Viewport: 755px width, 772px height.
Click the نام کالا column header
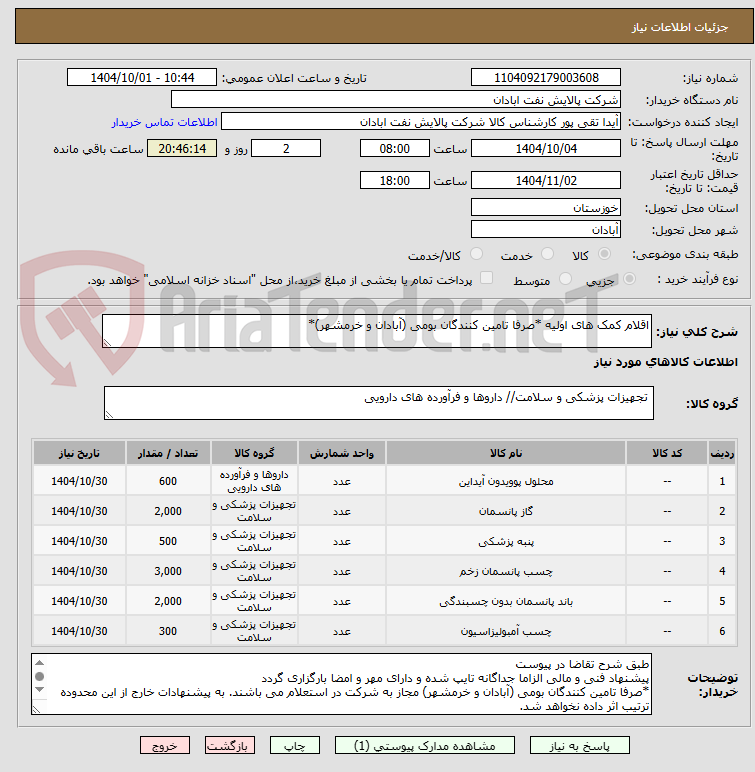click(x=506, y=453)
